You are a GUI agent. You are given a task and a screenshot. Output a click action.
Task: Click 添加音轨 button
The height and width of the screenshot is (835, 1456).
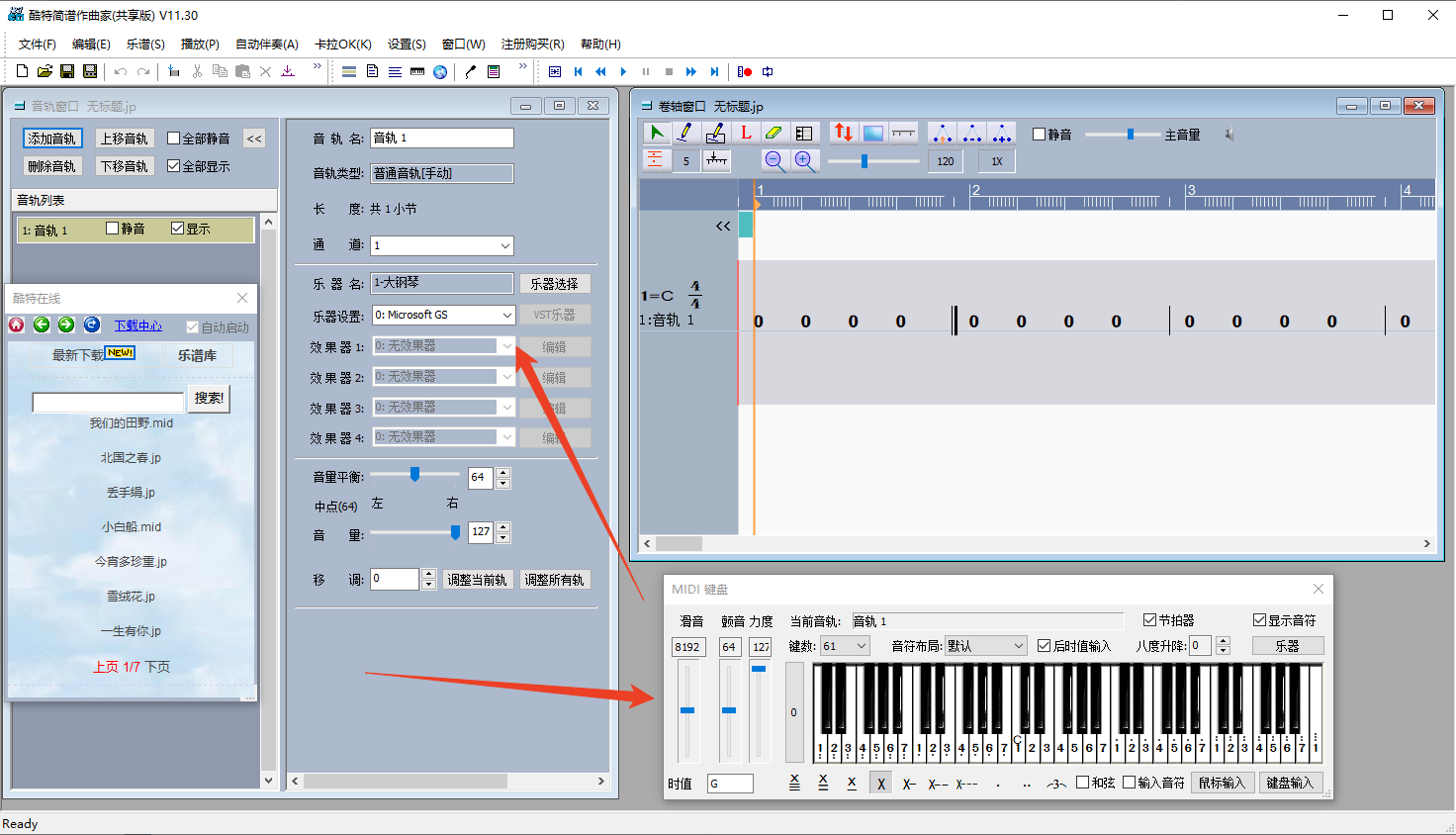pyautogui.click(x=52, y=139)
